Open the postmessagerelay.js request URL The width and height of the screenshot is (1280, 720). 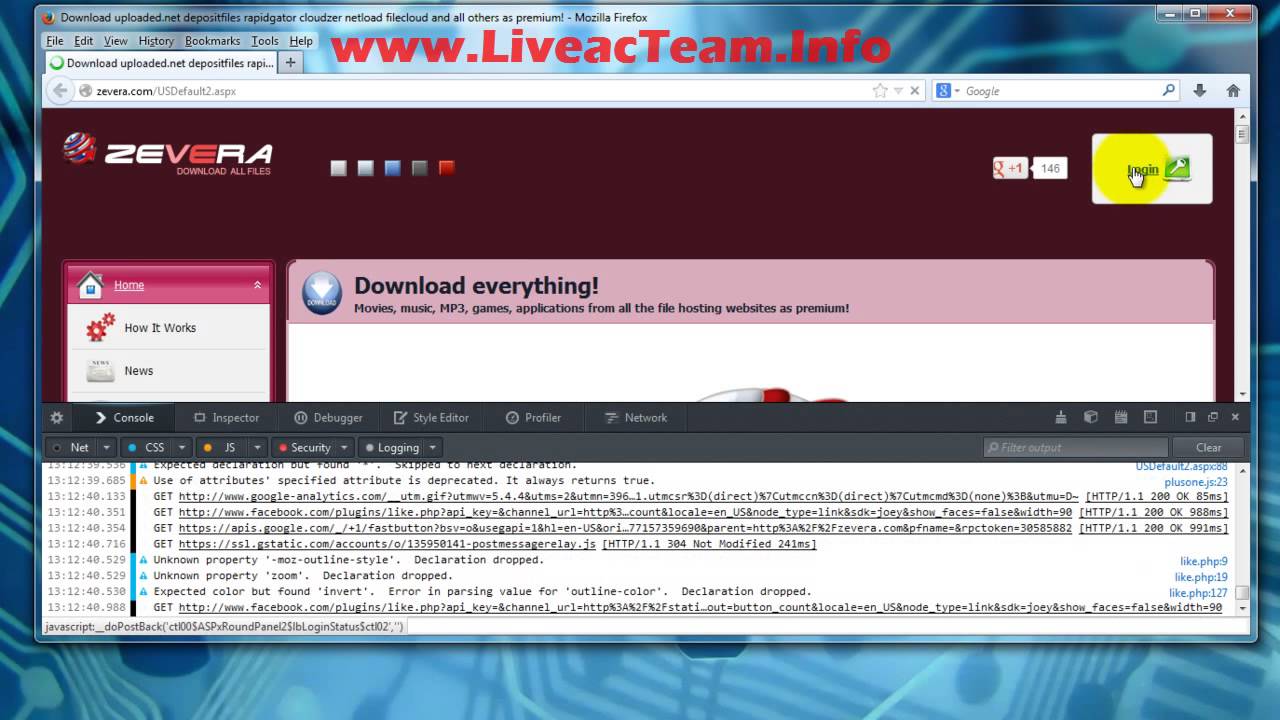(387, 544)
